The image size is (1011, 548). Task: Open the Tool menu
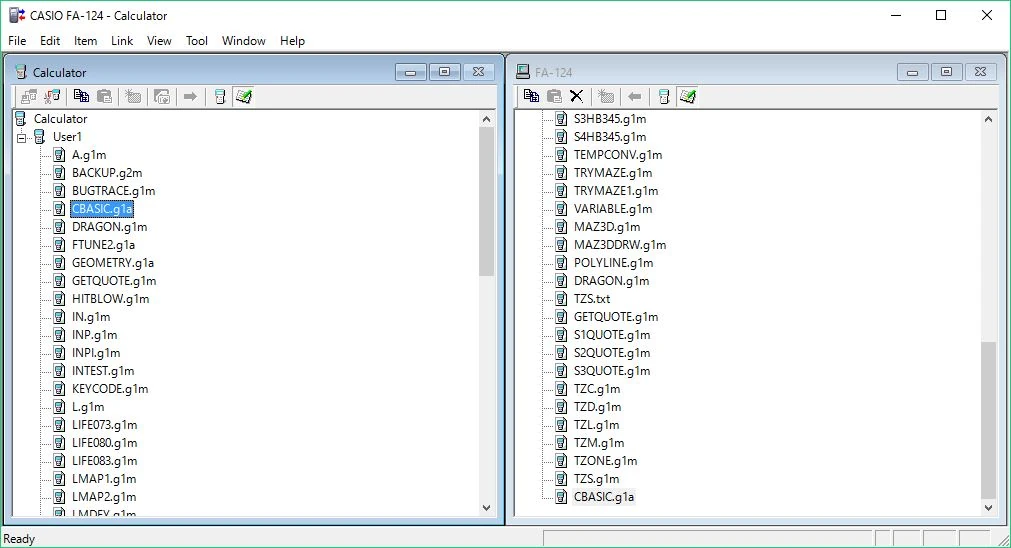pos(197,41)
